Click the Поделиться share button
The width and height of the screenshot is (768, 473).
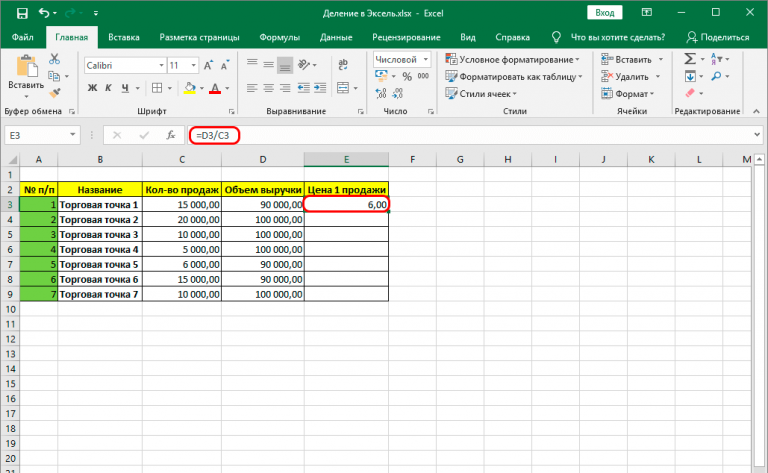tap(718, 37)
